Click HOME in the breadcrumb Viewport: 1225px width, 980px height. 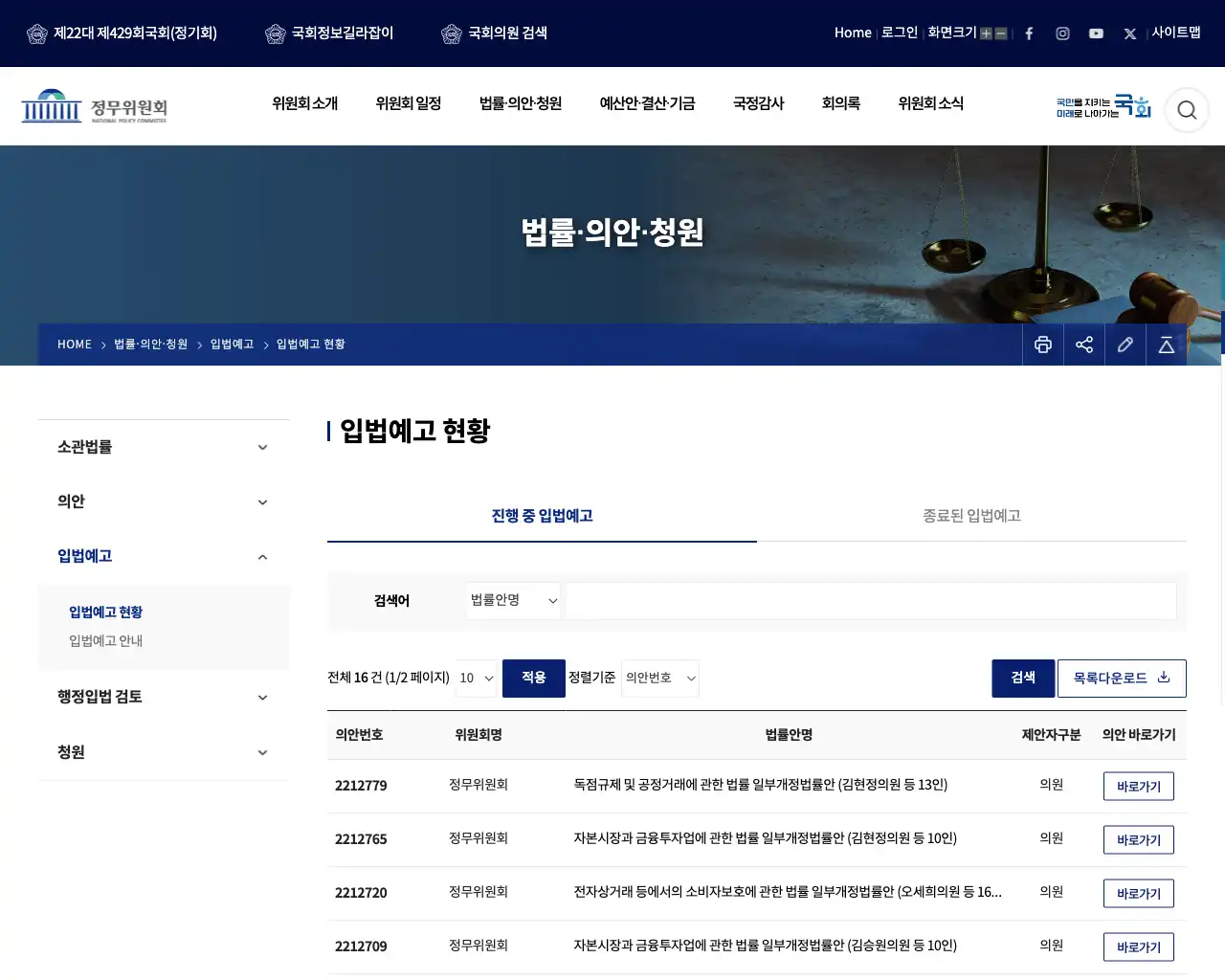[75, 345]
